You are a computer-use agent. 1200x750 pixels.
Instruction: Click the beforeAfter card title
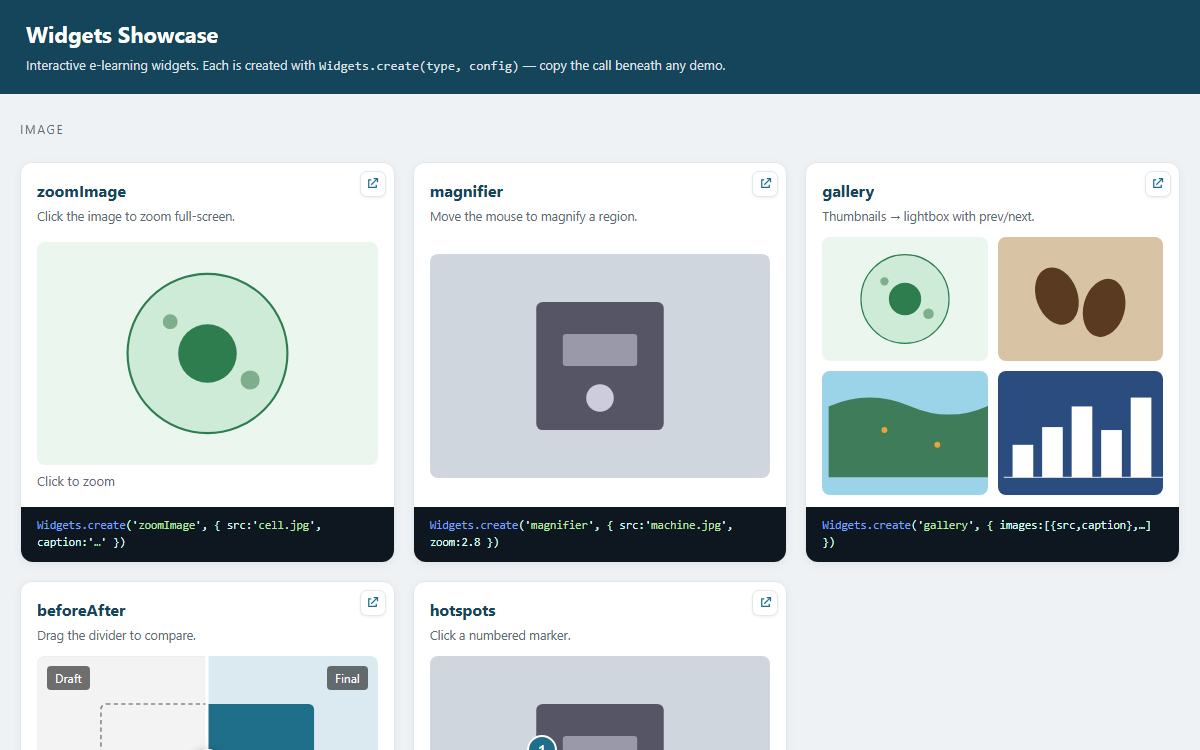click(x=81, y=611)
